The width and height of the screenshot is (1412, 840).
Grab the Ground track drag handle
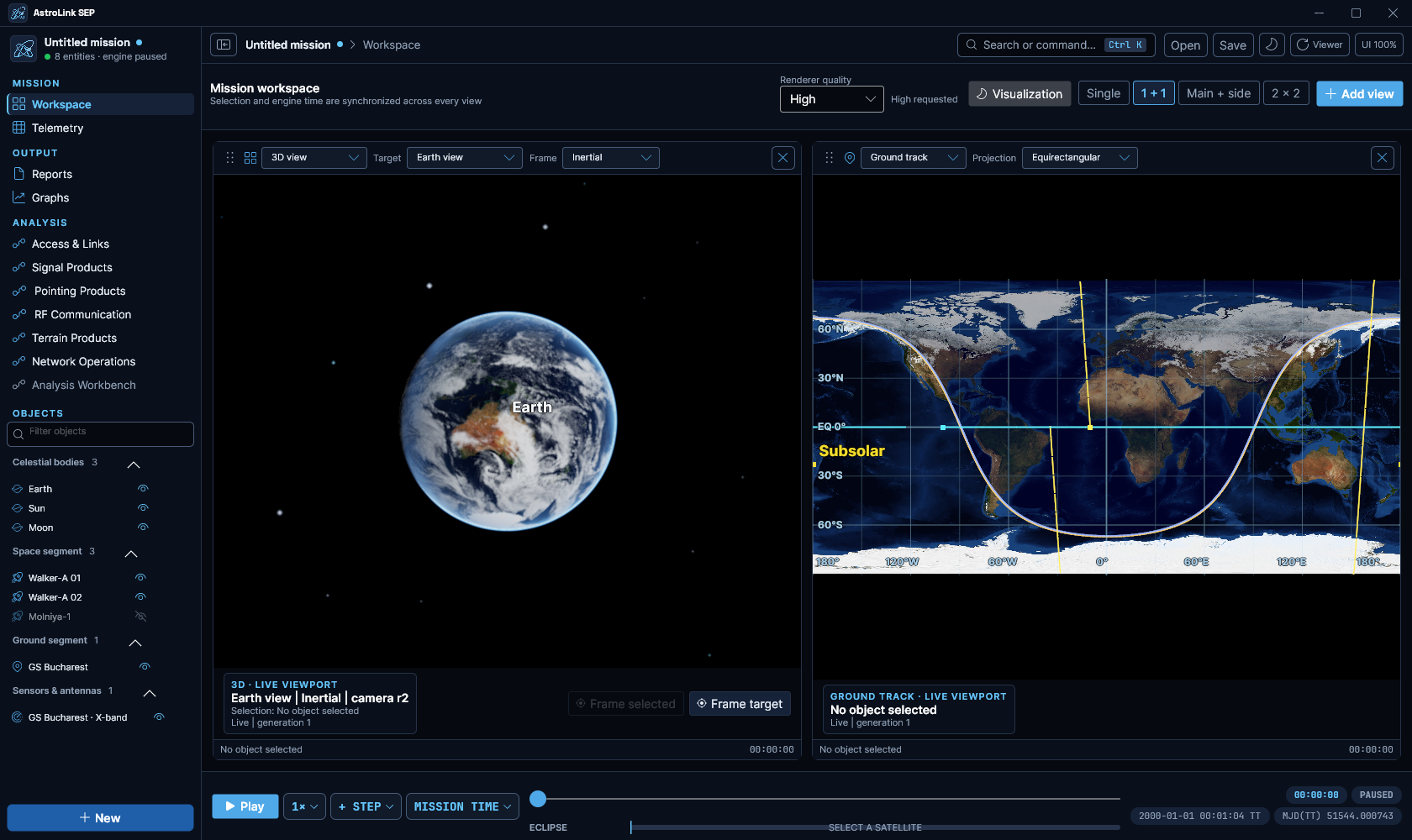829,158
